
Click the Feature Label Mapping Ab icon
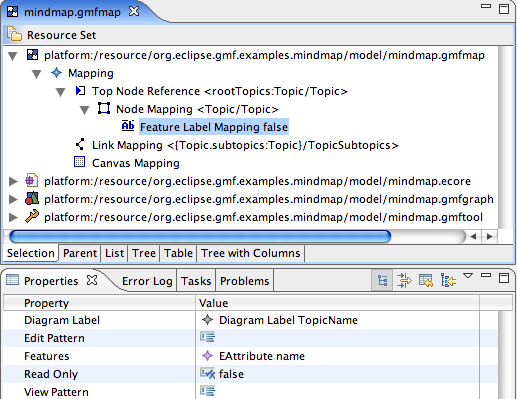coord(128,126)
